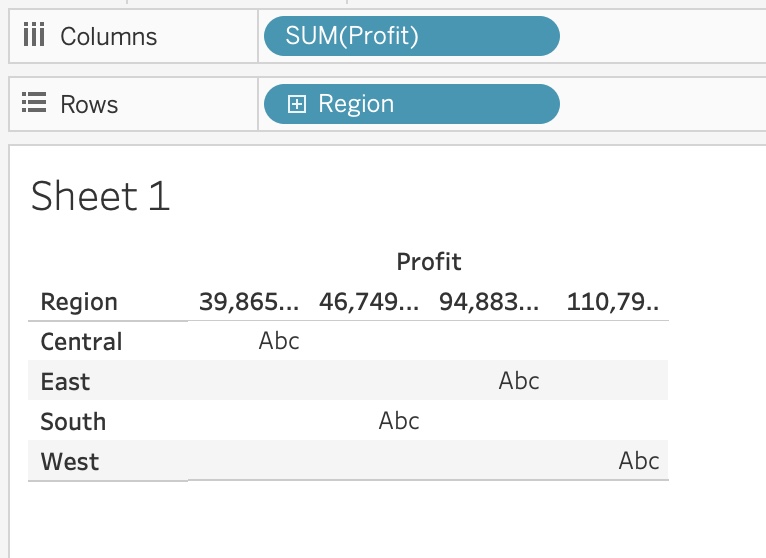Click the Columns shelf icon
The width and height of the screenshot is (766, 558).
point(35,37)
